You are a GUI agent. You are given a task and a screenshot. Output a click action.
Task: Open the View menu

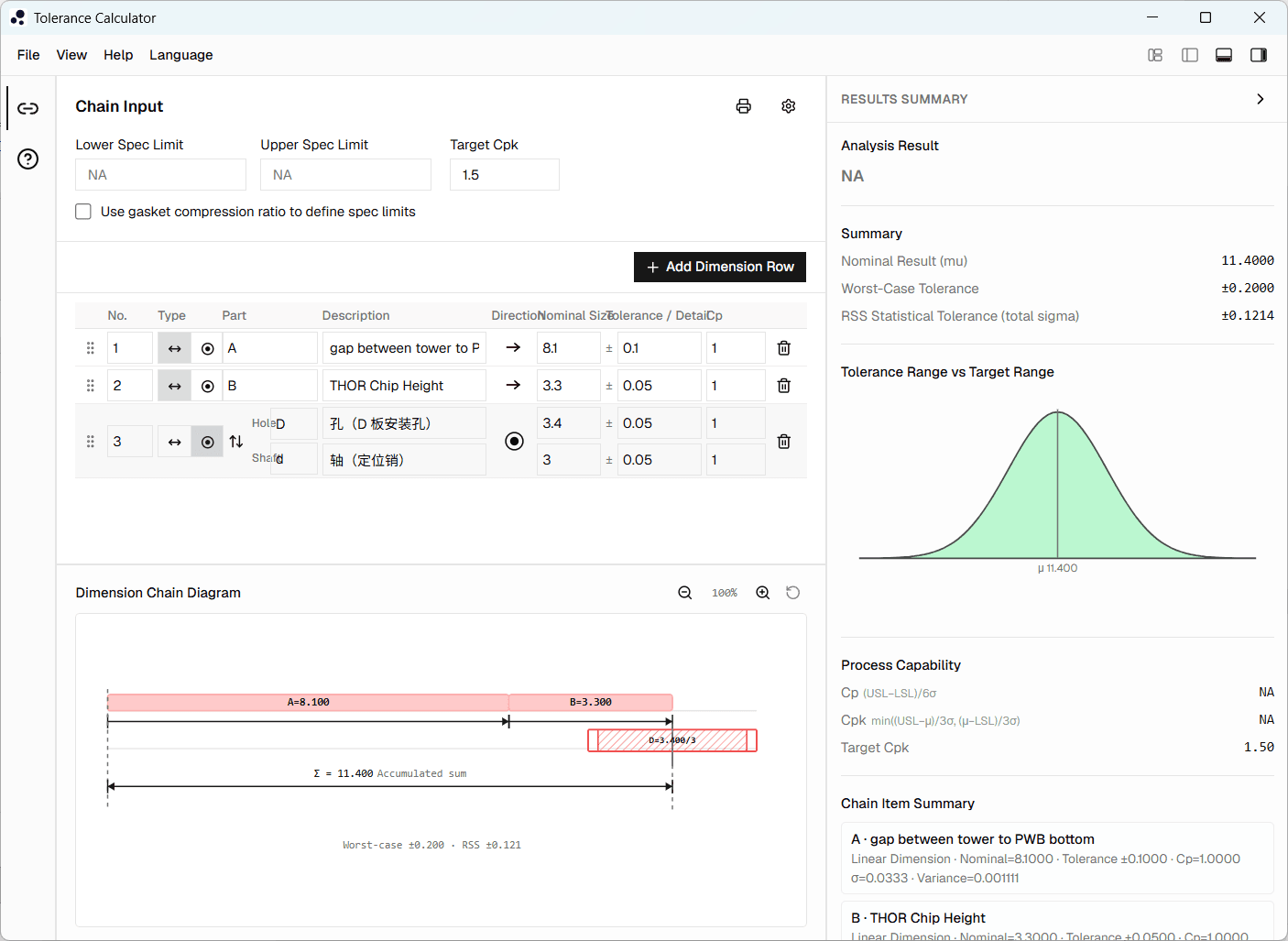pyautogui.click(x=71, y=55)
